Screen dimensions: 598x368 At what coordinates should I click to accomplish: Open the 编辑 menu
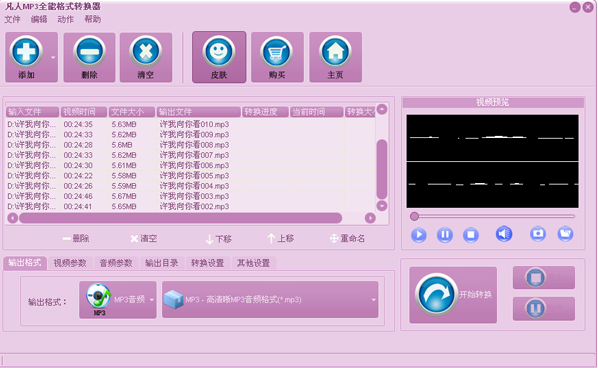coord(39,19)
